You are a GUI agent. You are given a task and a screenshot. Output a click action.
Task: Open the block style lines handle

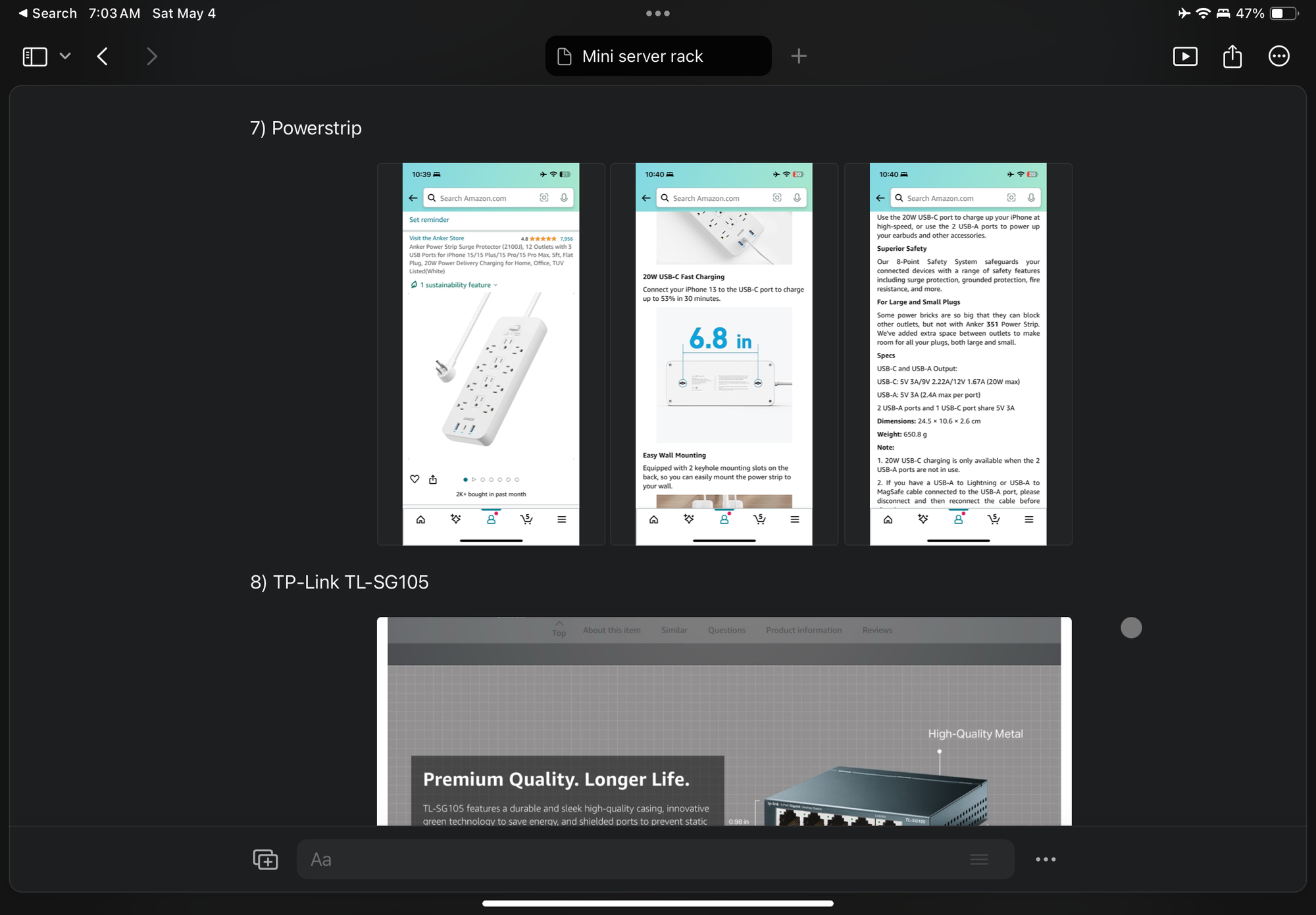978,859
